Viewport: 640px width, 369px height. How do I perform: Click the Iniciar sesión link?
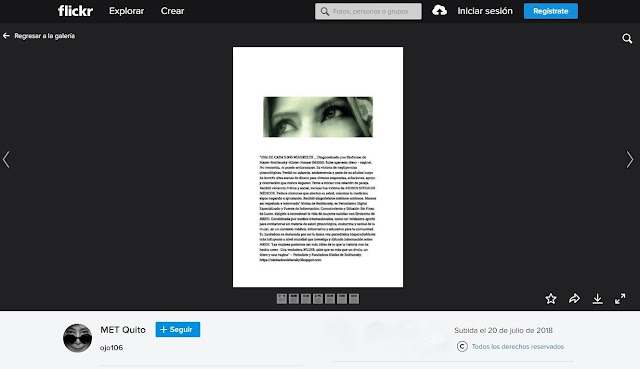(x=485, y=11)
